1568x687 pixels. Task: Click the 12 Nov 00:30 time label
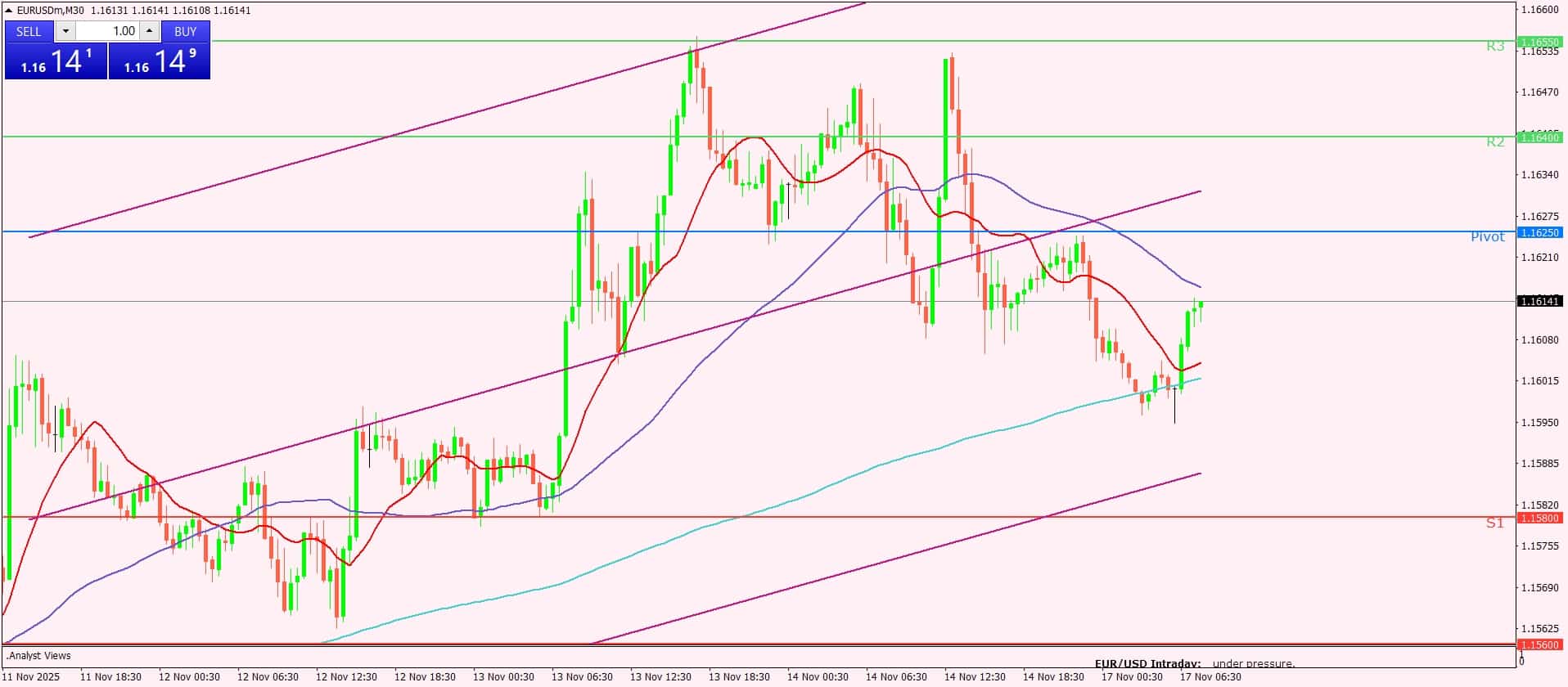click(189, 677)
